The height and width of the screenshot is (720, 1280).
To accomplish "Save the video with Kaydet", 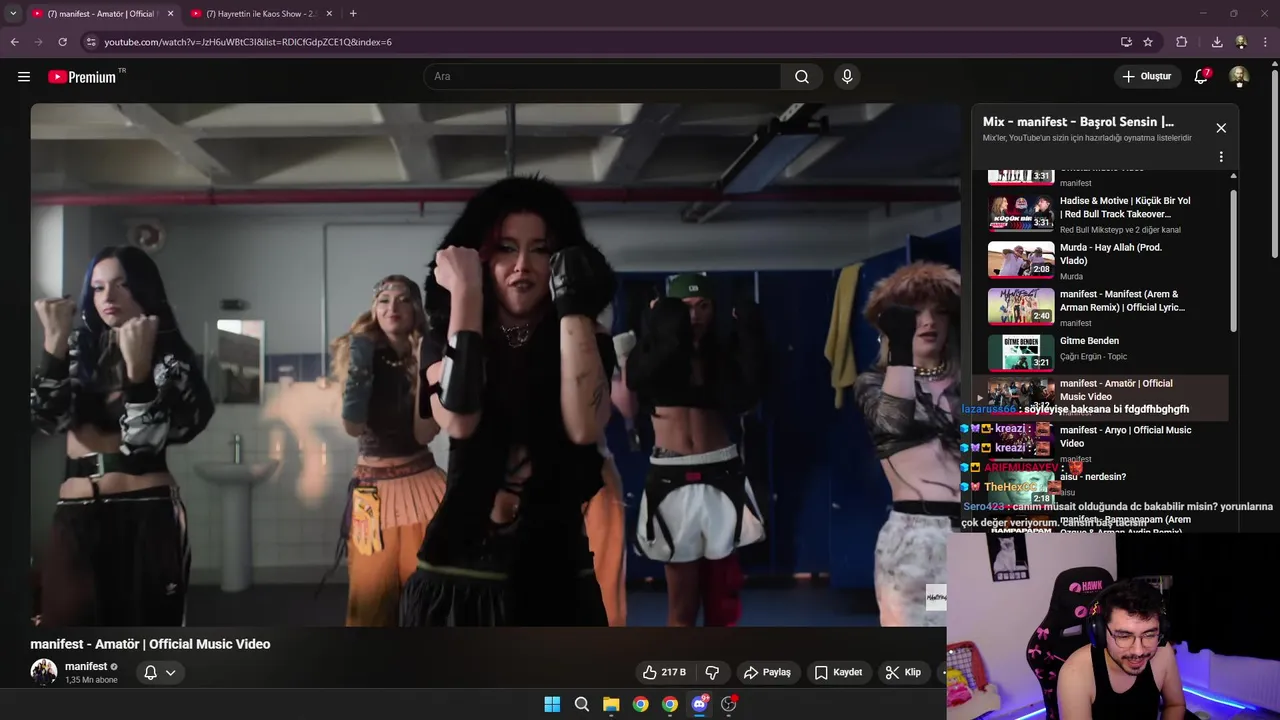I will 838,672.
